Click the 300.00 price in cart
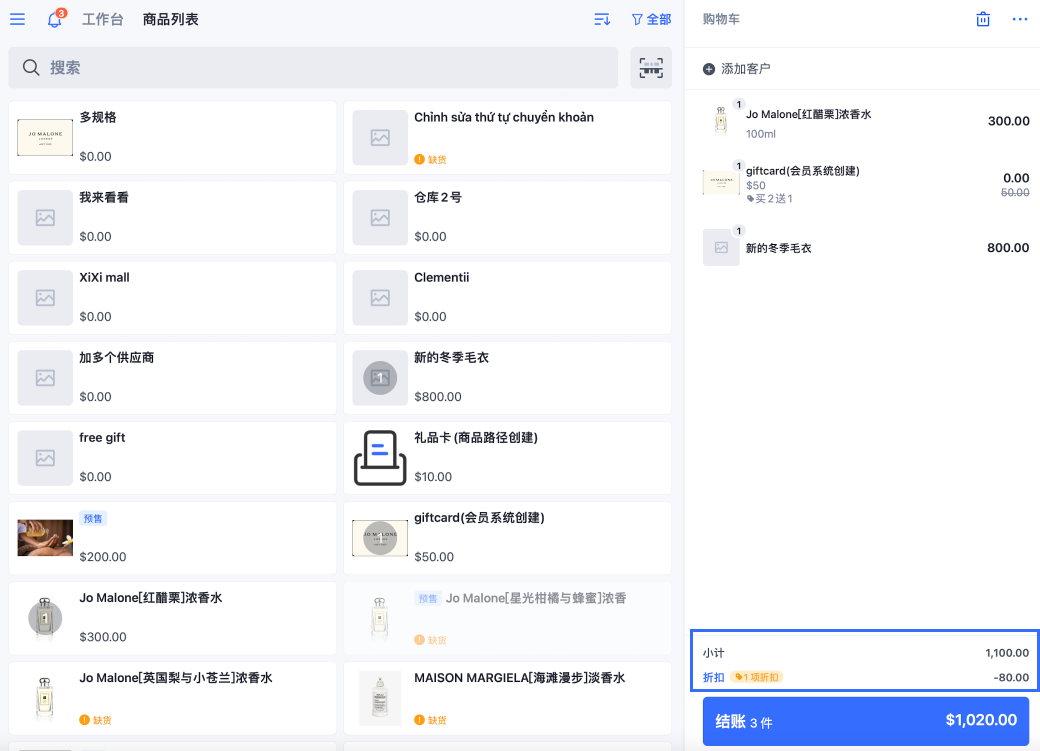The height and width of the screenshot is (751, 1040). [1008, 121]
